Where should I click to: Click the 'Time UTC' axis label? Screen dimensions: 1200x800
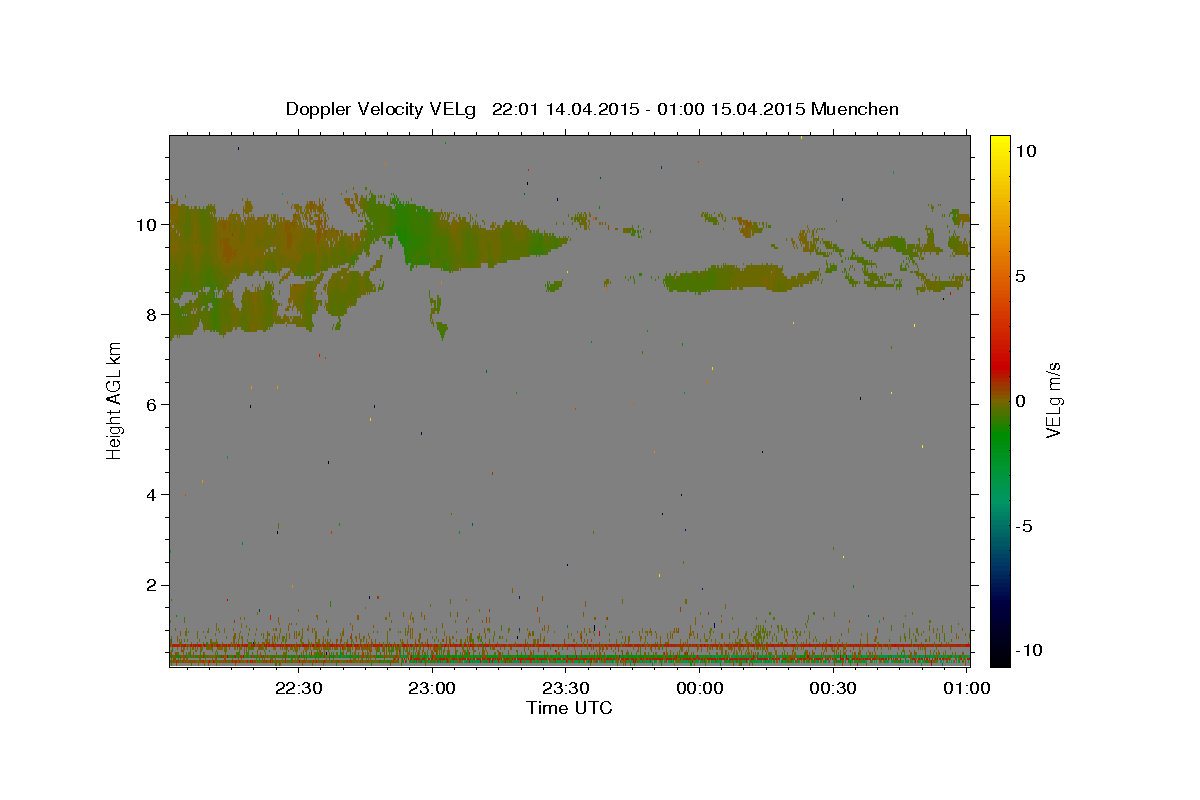(569, 708)
